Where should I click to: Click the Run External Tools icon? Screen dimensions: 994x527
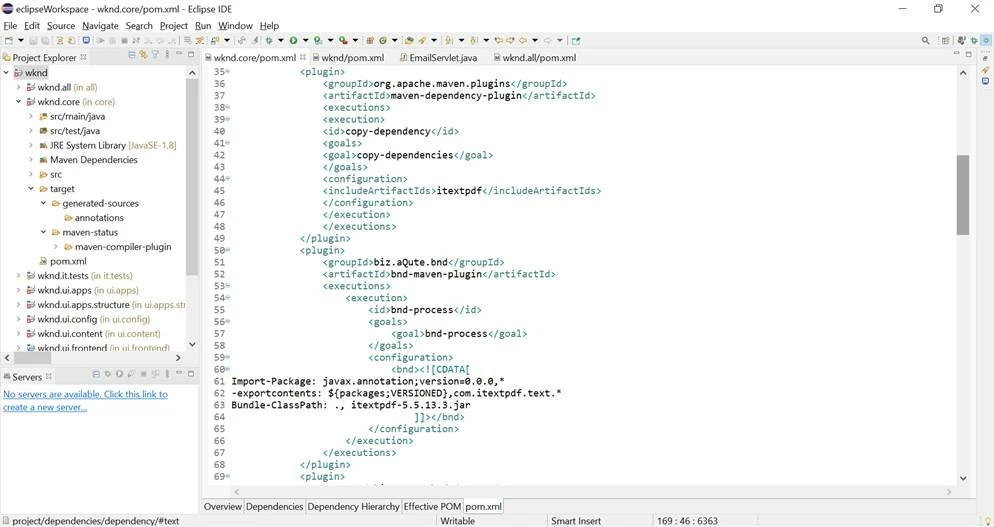click(343, 41)
